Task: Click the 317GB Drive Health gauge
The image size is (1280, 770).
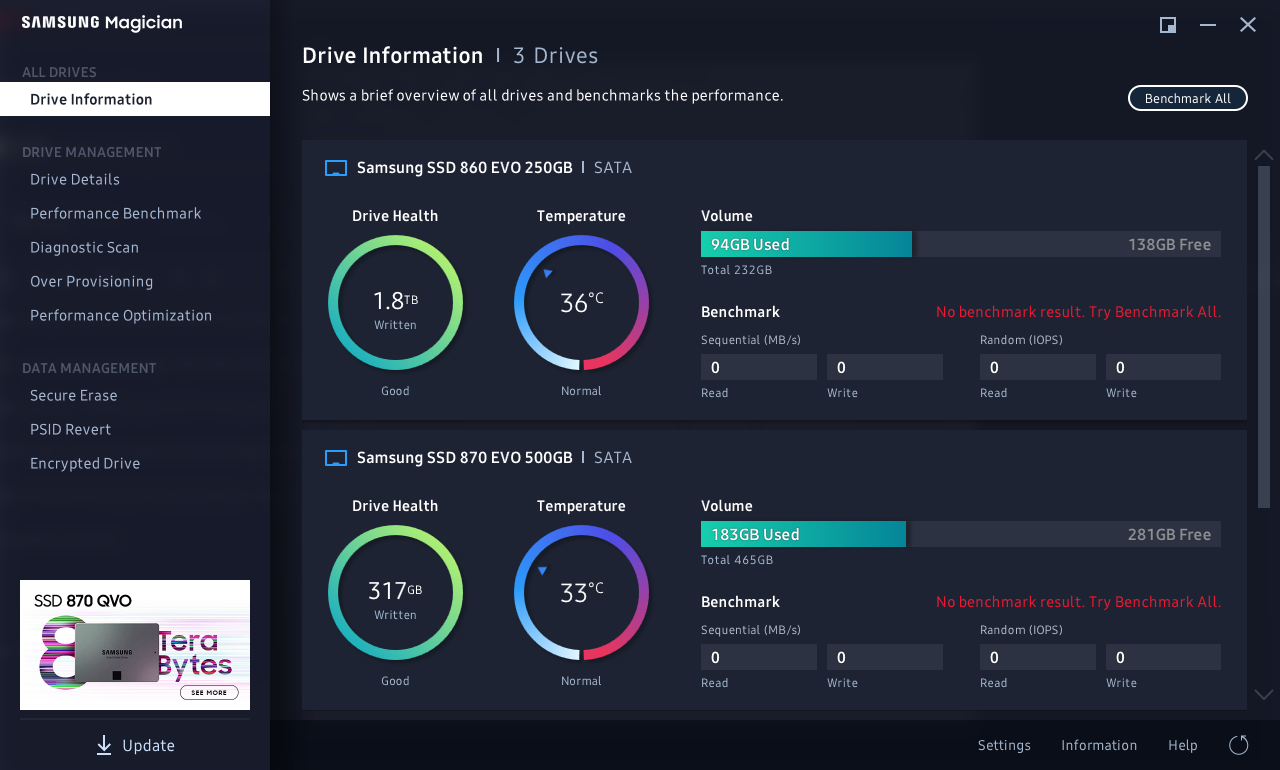Action: 395,593
